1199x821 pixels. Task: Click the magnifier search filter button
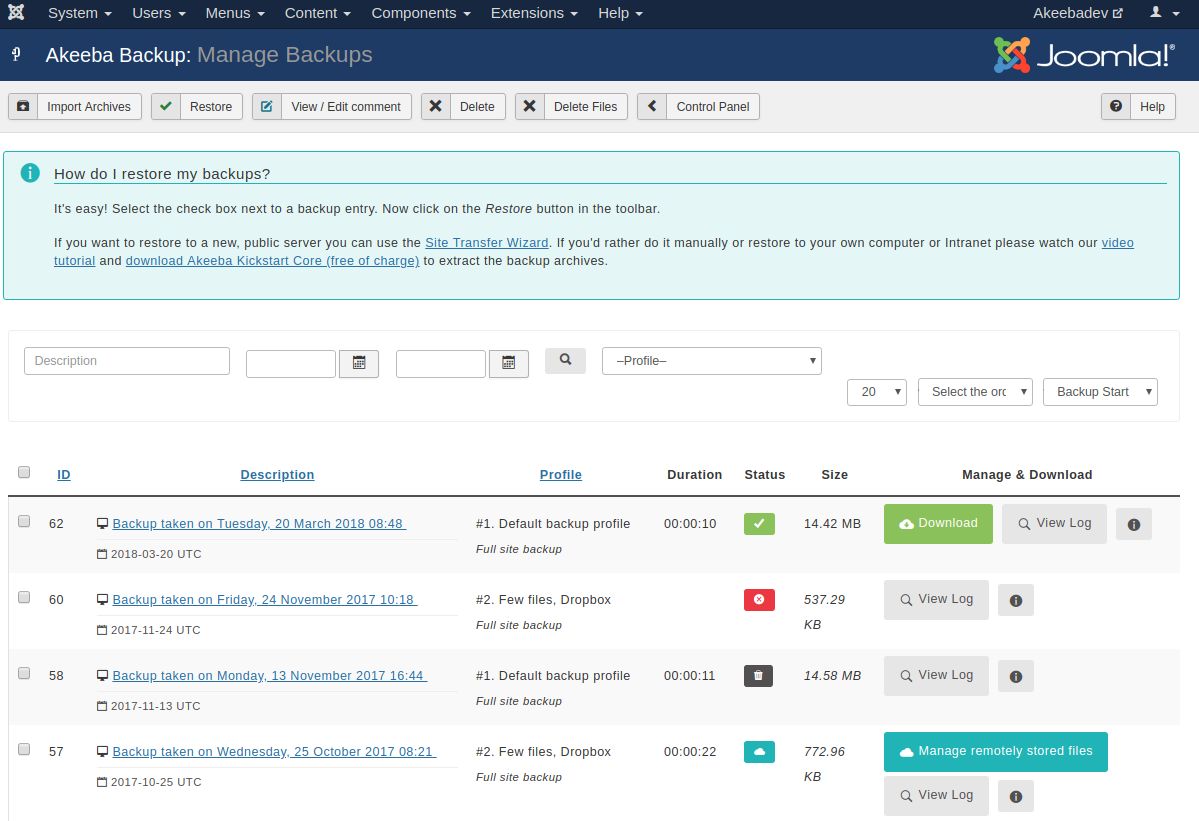click(x=565, y=360)
